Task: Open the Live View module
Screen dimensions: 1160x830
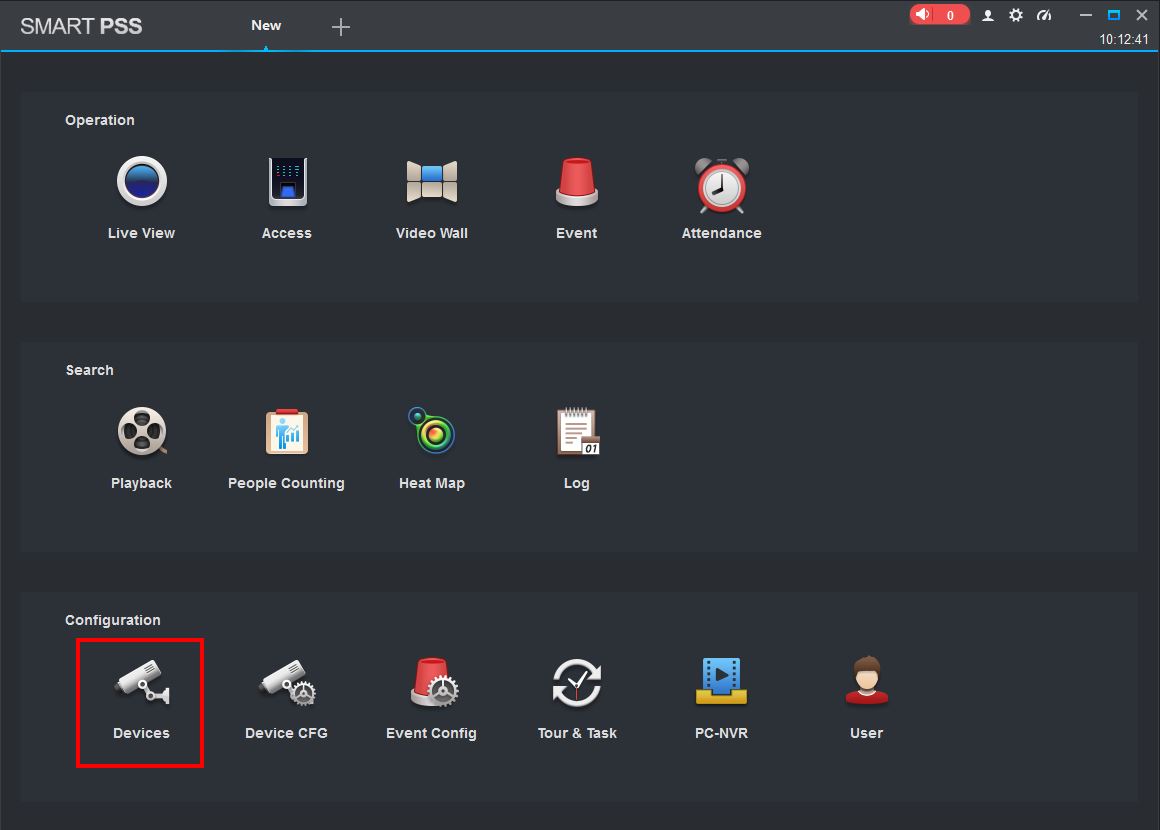Action: pyautogui.click(x=141, y=198)
